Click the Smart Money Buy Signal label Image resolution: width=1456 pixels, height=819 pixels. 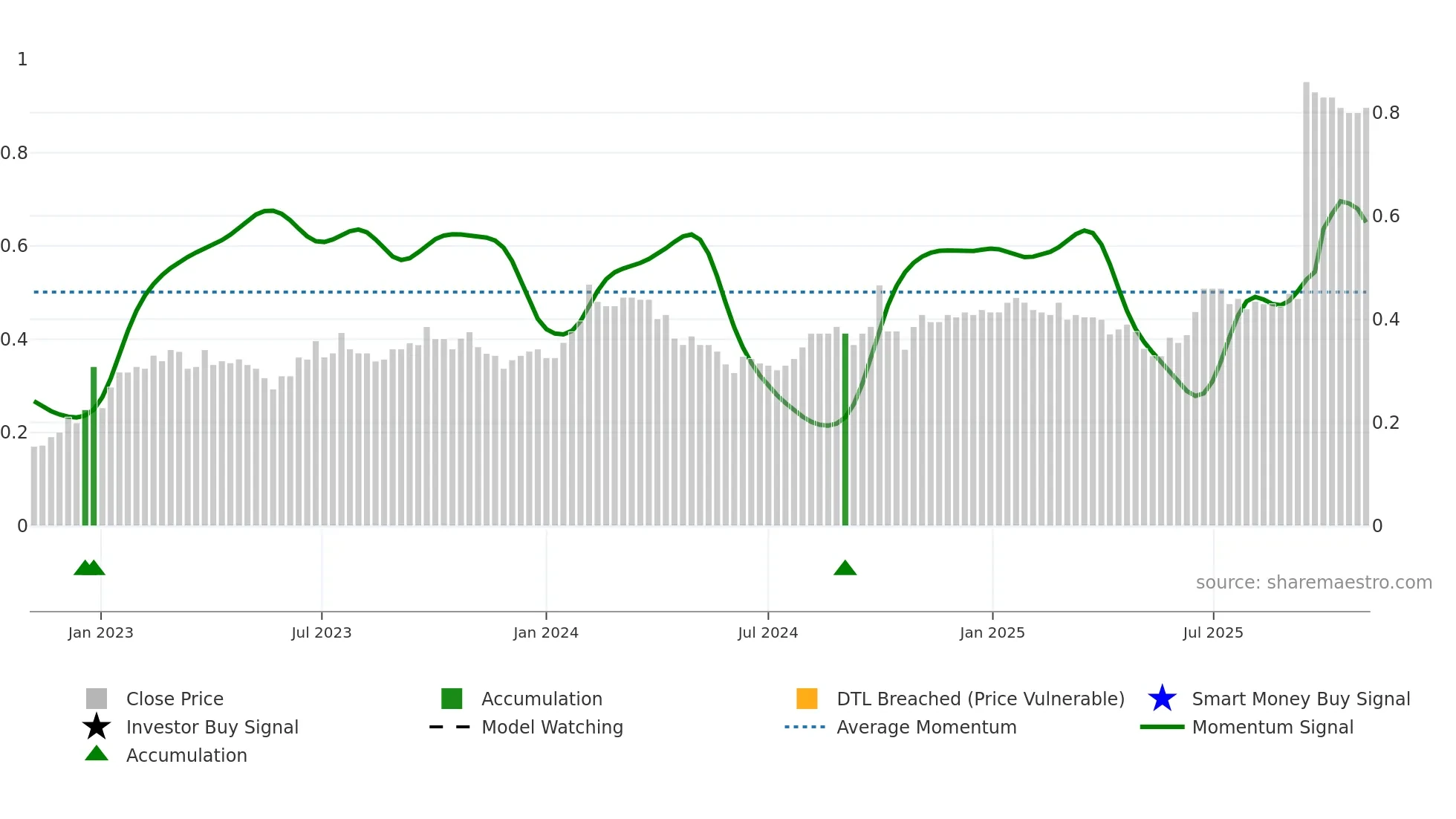[1301, 699]
